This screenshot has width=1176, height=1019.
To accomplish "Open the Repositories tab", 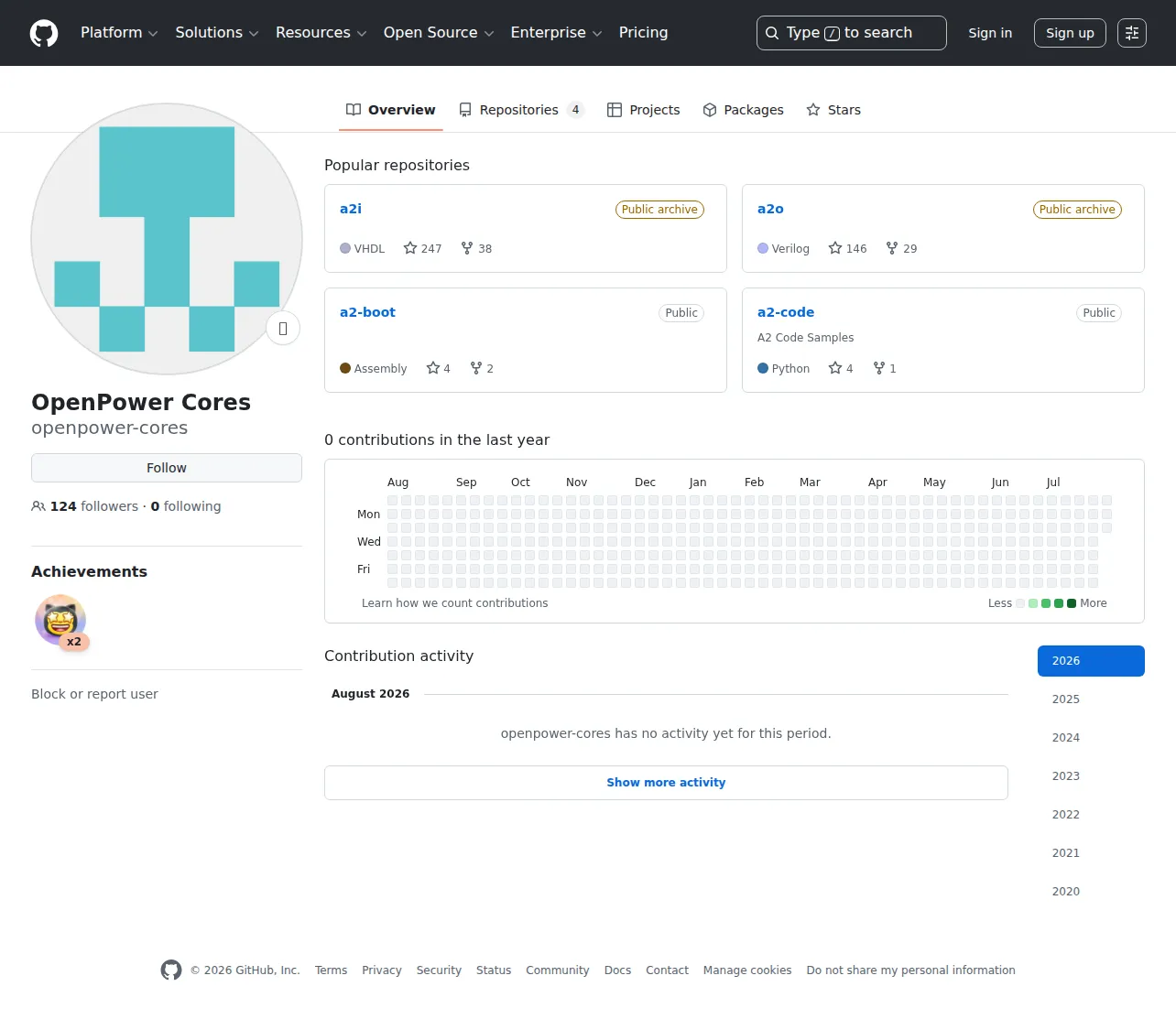I will click(x=521, y=110).
